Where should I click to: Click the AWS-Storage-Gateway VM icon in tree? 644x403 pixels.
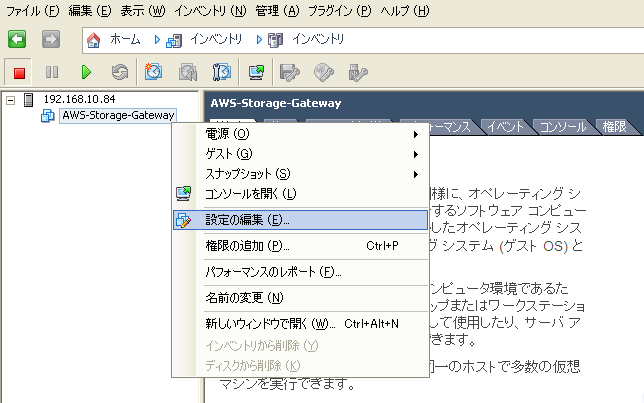48,116
